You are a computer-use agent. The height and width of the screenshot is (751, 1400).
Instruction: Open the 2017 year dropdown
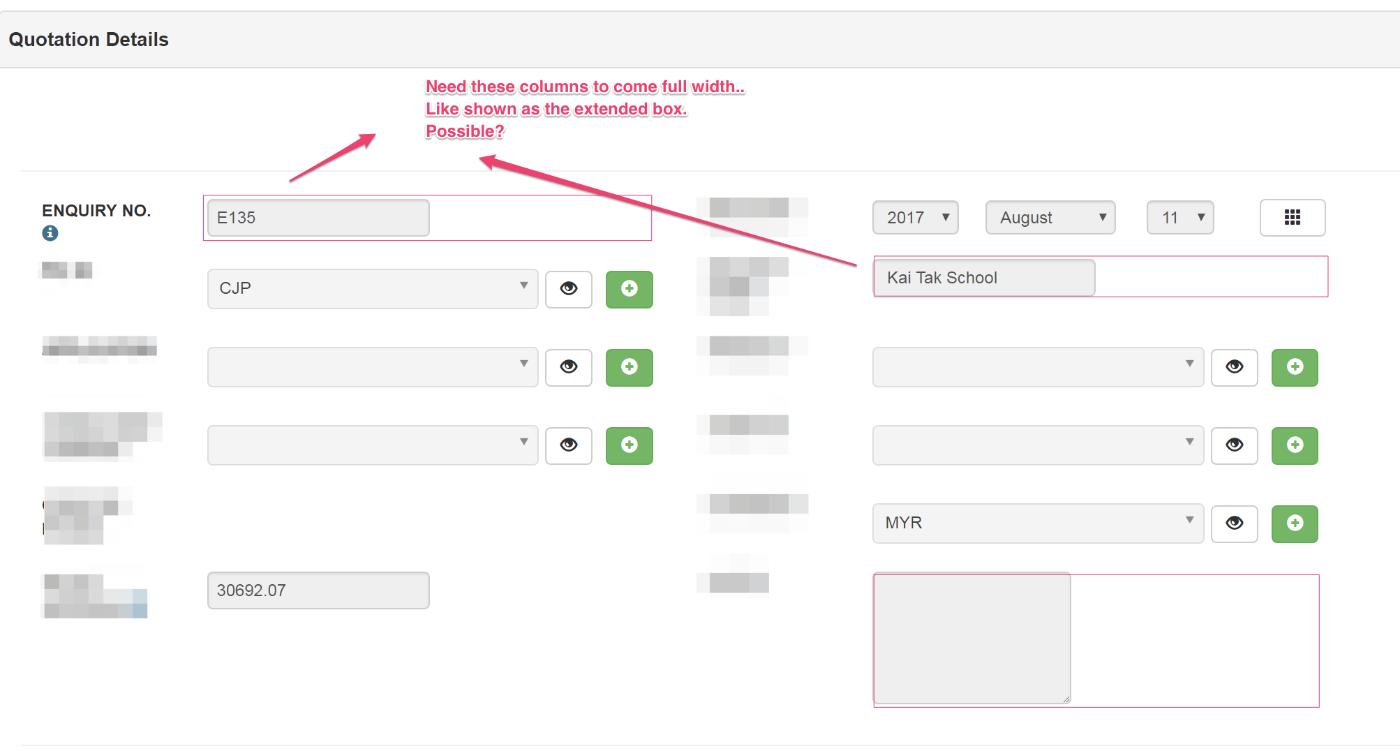click(x=915, y=217)
